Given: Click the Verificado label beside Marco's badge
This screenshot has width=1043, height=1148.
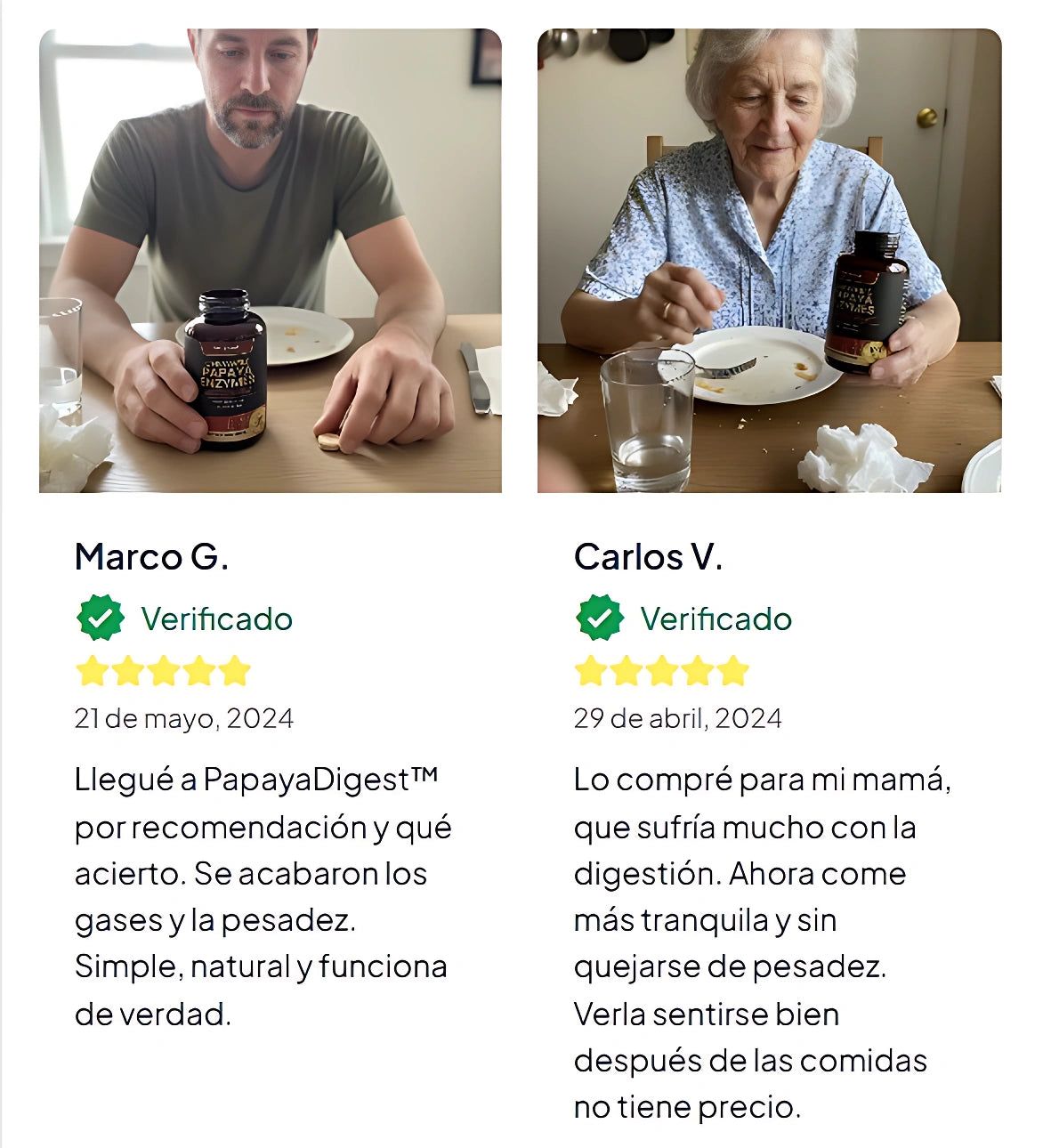Looking at the screenshot, I should coord(217,618).
